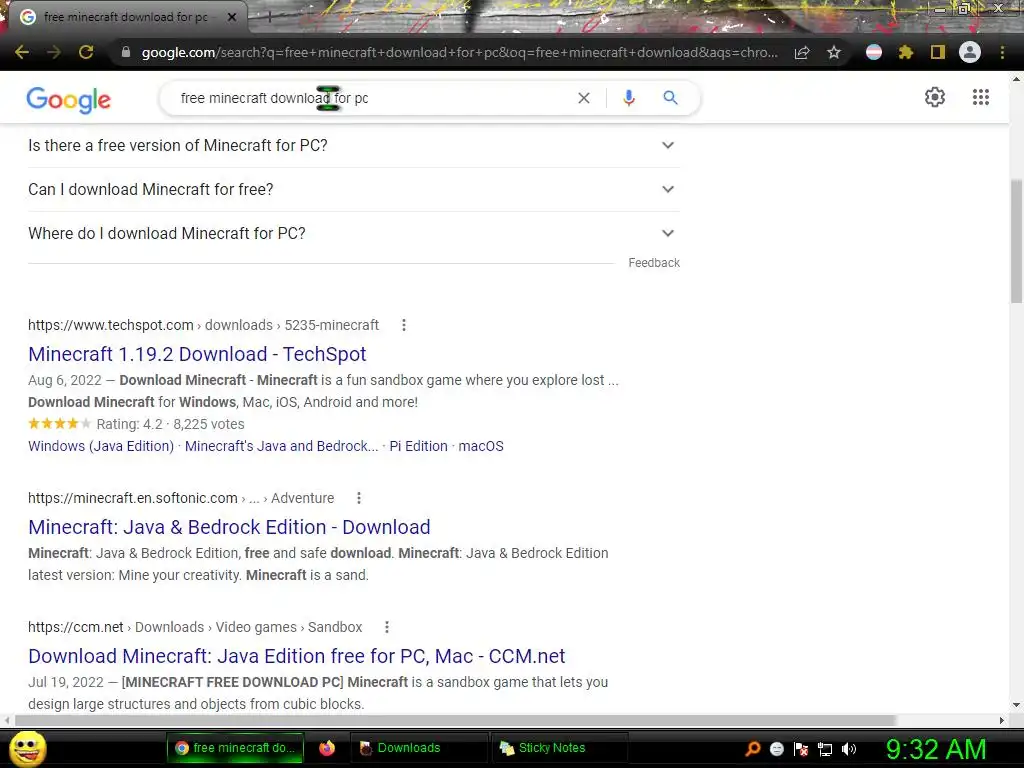The image size is (1024, 768).
Task: Open "Download Minecraft: Java Edition free for PC, Mac - CCM.net"
Action: [x=296, y=656]
